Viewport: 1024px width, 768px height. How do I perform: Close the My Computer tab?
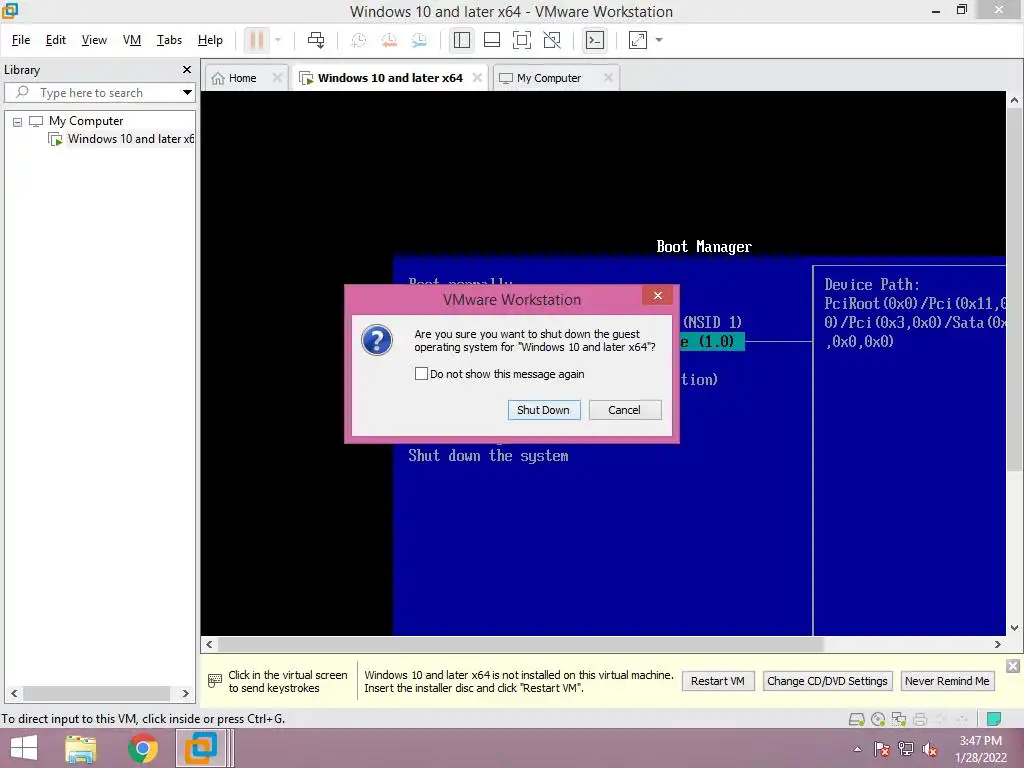pos(608,78)
